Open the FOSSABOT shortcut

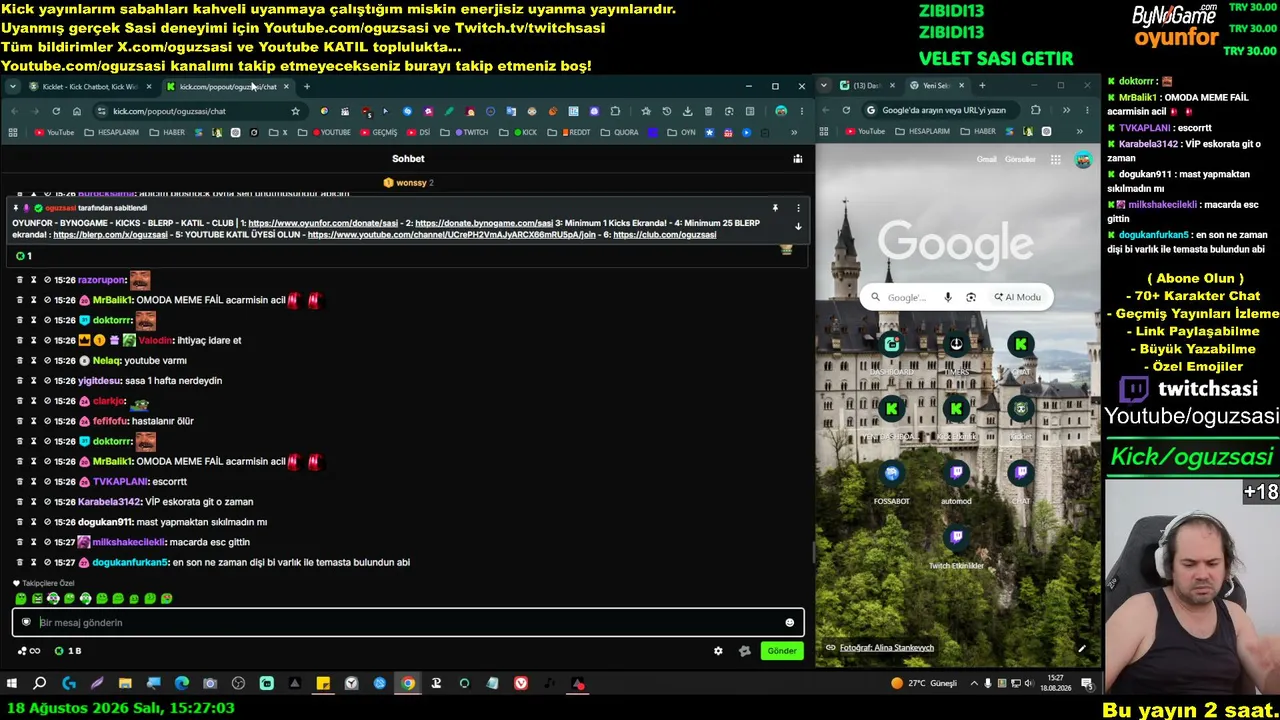[891, 482]
